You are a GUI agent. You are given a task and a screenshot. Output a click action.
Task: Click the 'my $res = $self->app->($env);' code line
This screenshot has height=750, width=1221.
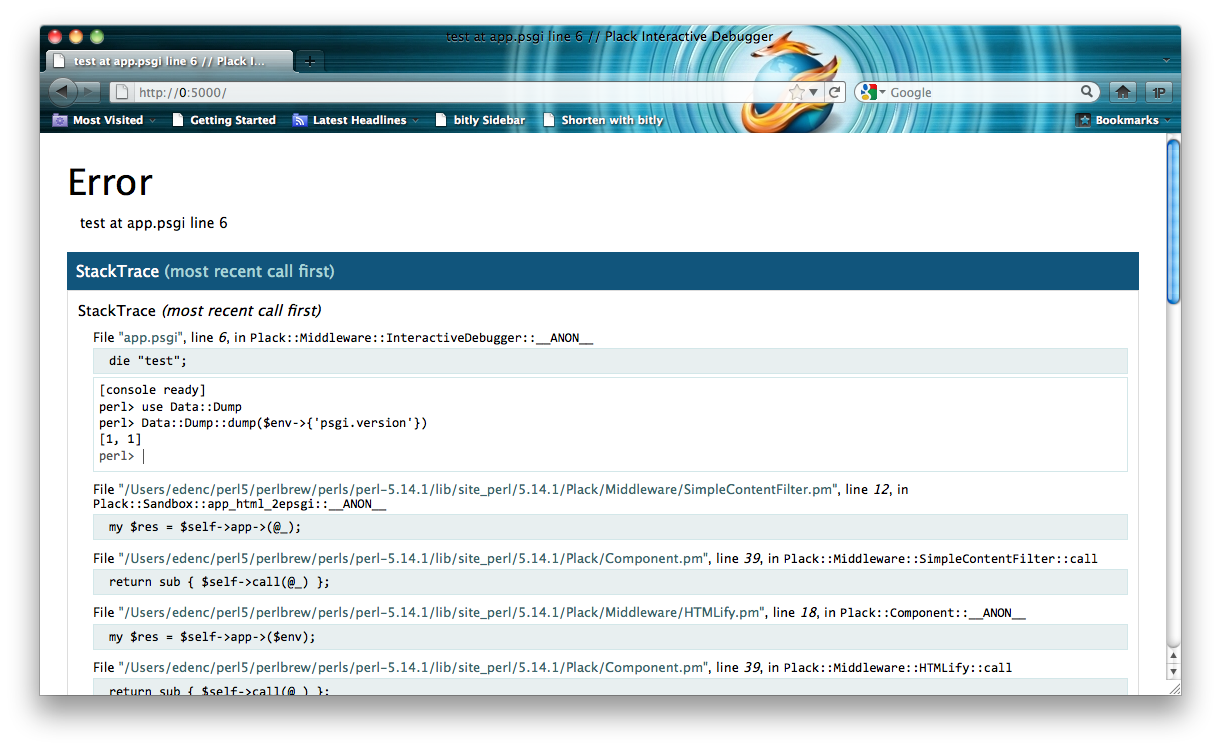tap(610, 636)
